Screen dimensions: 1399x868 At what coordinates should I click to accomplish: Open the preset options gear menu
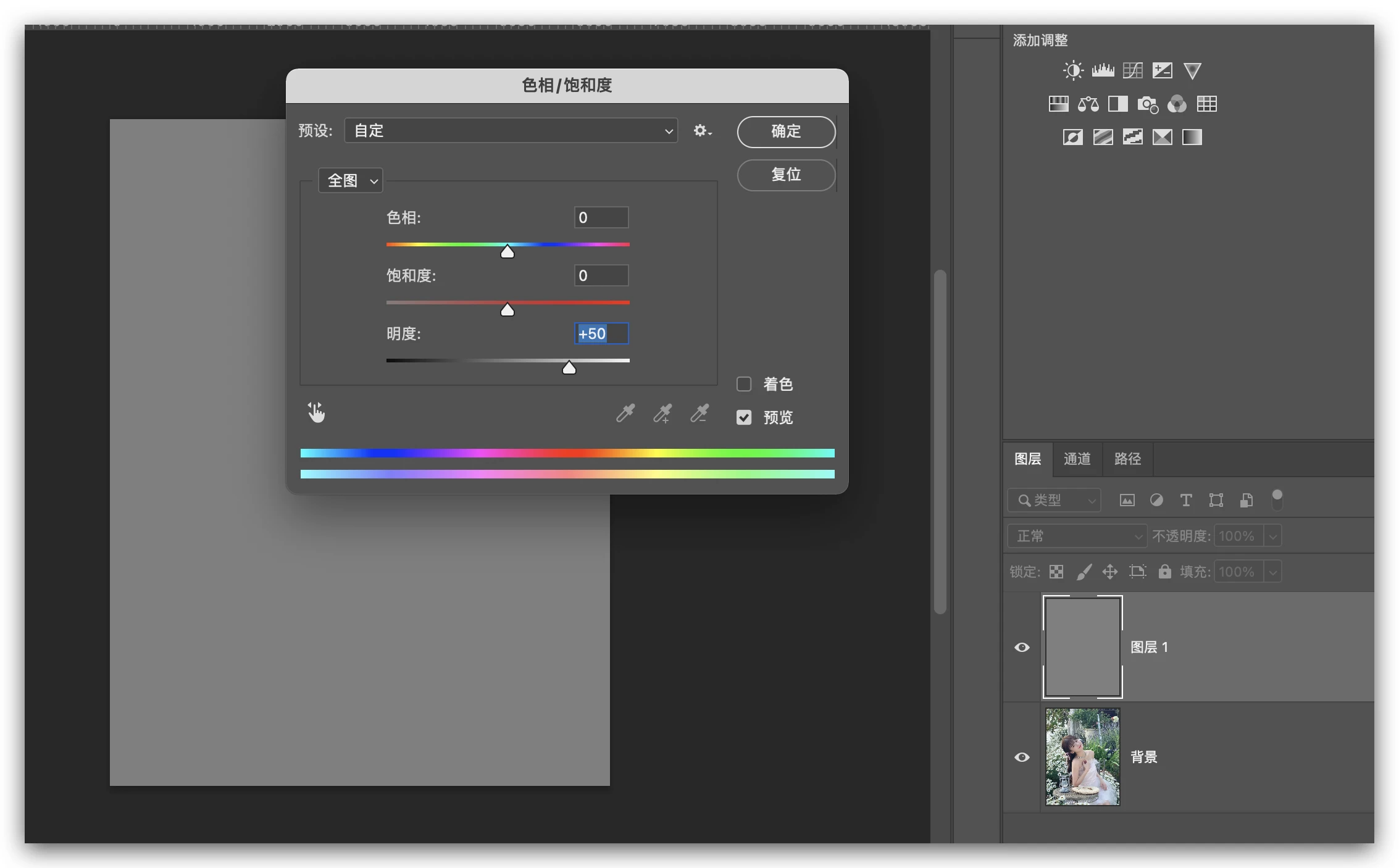pyautogui.click(x=702, y=131)
